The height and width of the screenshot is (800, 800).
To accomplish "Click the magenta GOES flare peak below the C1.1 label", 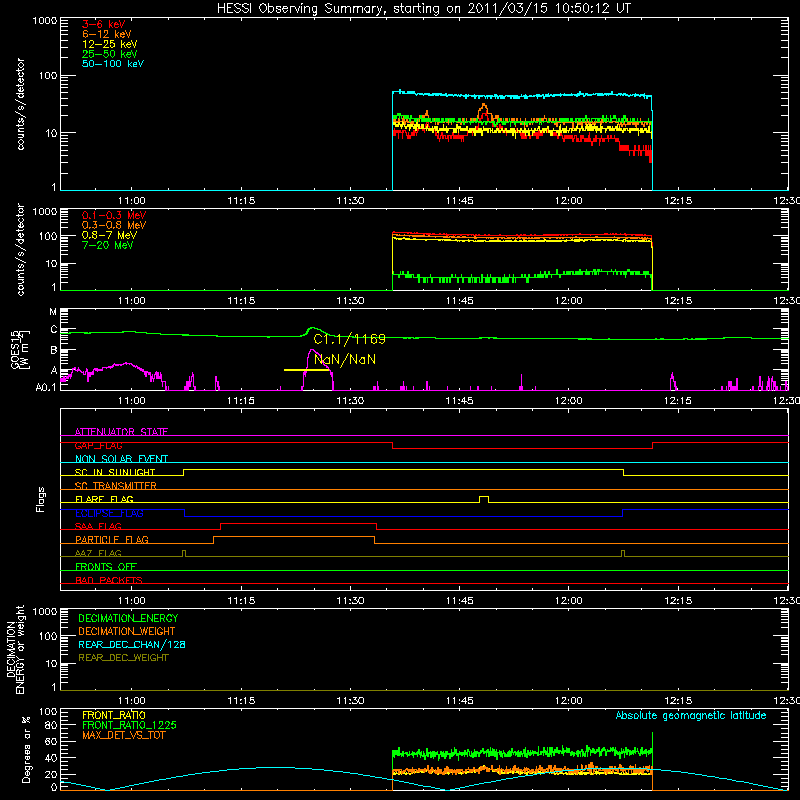I will (x=312, y=352).
